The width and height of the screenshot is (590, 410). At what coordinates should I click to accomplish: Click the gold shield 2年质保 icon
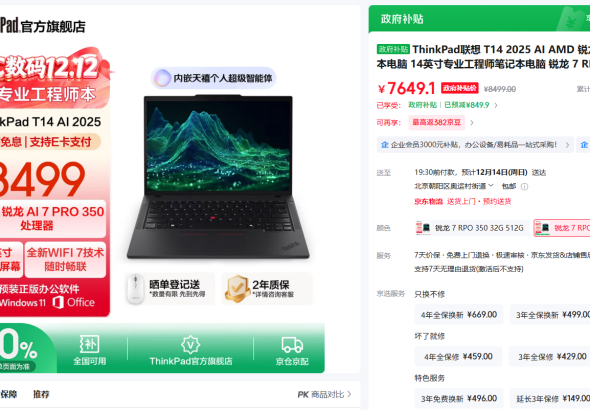[x=237, y=289]
